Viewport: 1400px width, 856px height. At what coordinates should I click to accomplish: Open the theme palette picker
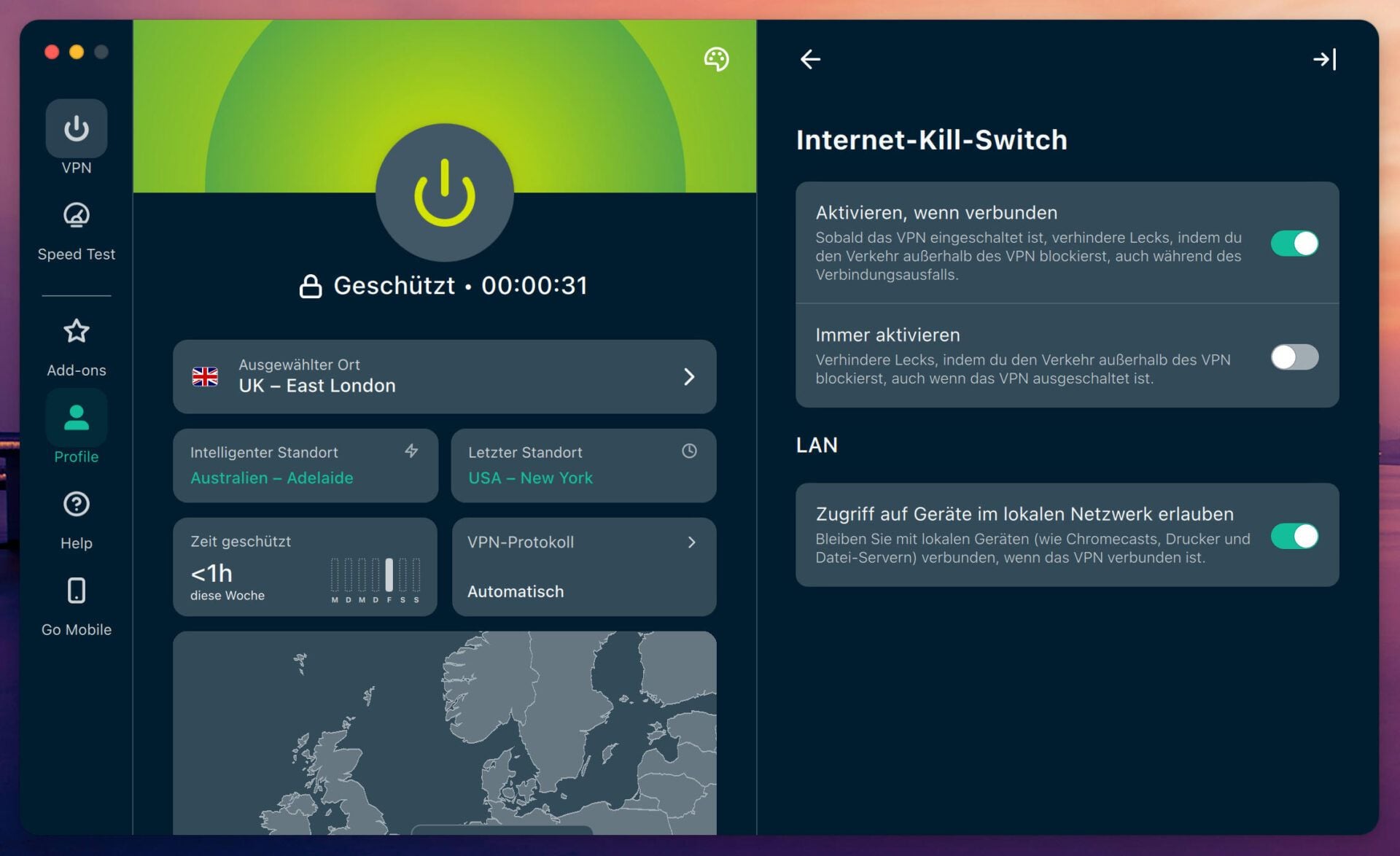[x=716, y=60]
